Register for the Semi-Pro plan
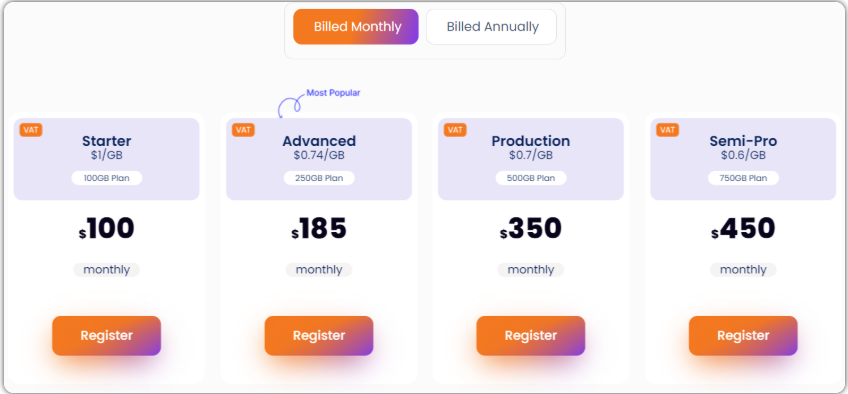The width and height of the screenshot is (848, 394). pos(743,336)
